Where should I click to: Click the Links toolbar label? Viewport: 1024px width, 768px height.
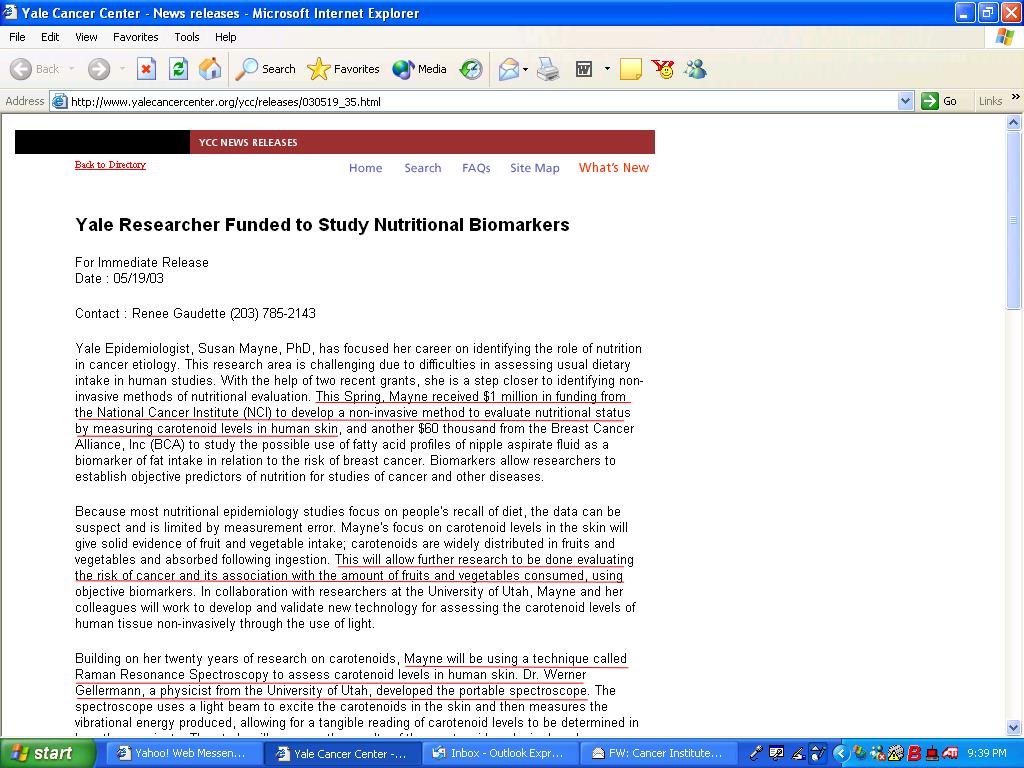tap(990, 101)
